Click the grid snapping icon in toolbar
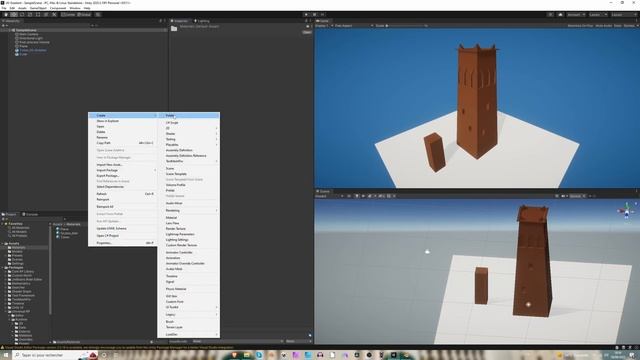The width and height of the screenshot is (640, 360). 98,14
